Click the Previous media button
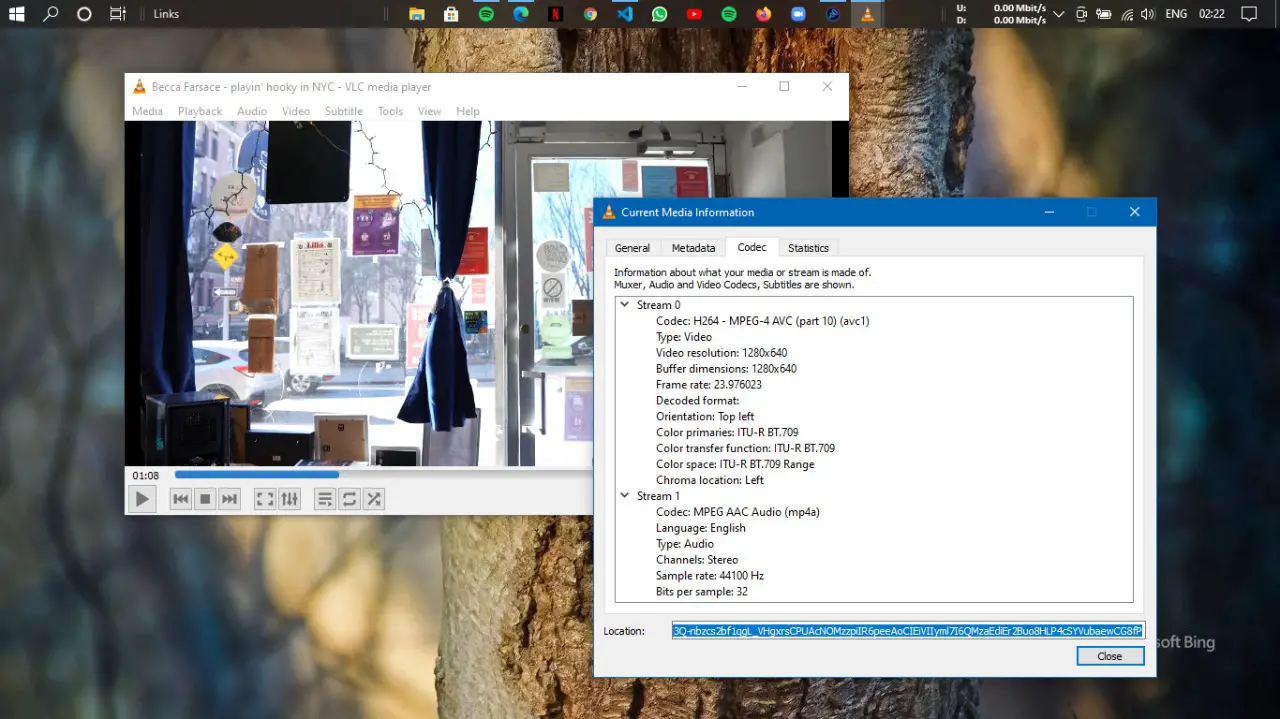Image resolution: width=1280 pixels, height=719 pixels. tap(180, 499)
